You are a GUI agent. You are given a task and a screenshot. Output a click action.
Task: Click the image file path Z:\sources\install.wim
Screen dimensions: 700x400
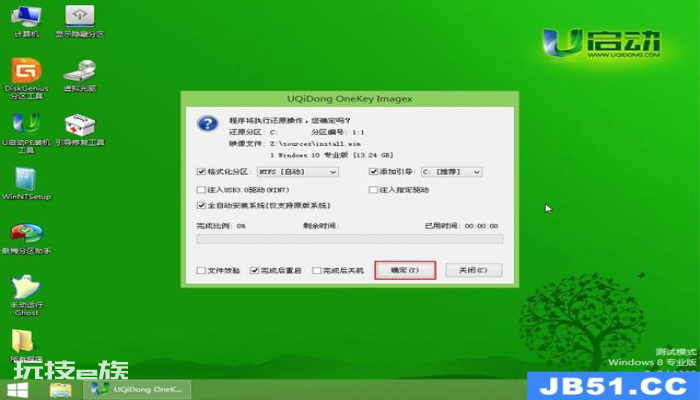pos(315,144)
